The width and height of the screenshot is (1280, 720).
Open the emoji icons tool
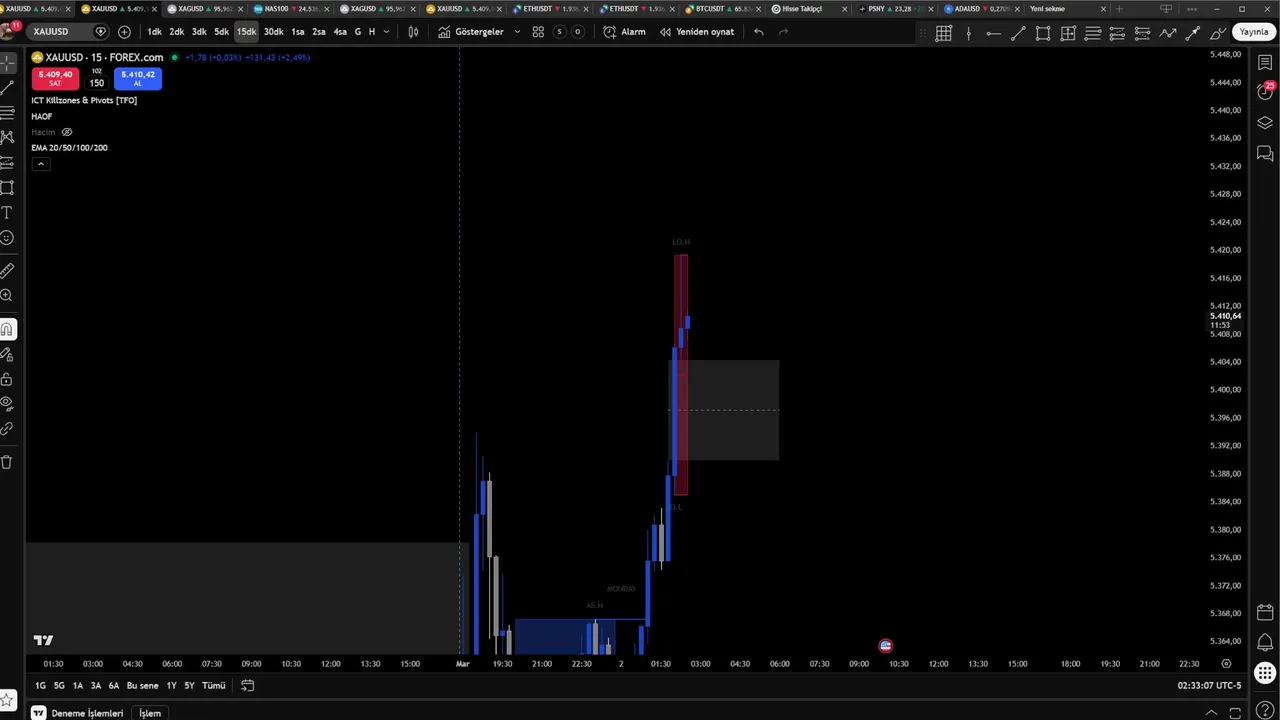[x=7, y=238]
